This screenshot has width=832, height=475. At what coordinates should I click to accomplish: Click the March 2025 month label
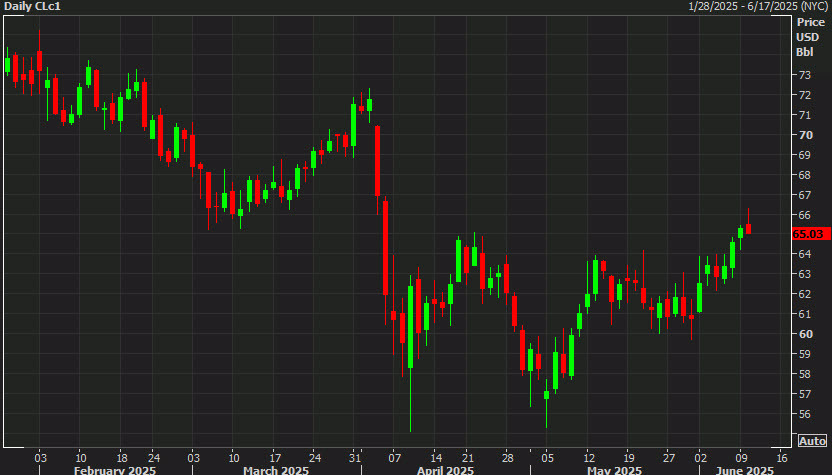276,470
